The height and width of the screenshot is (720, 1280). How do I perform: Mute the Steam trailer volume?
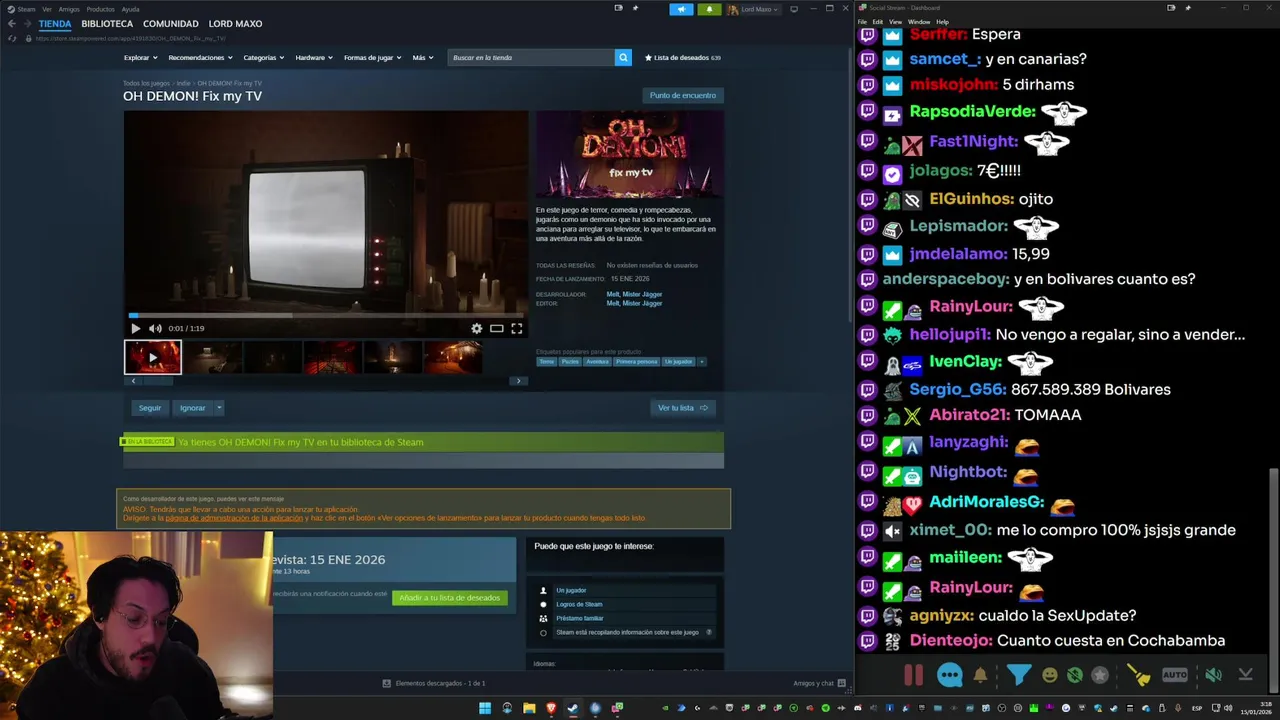[x=155, y=328]
